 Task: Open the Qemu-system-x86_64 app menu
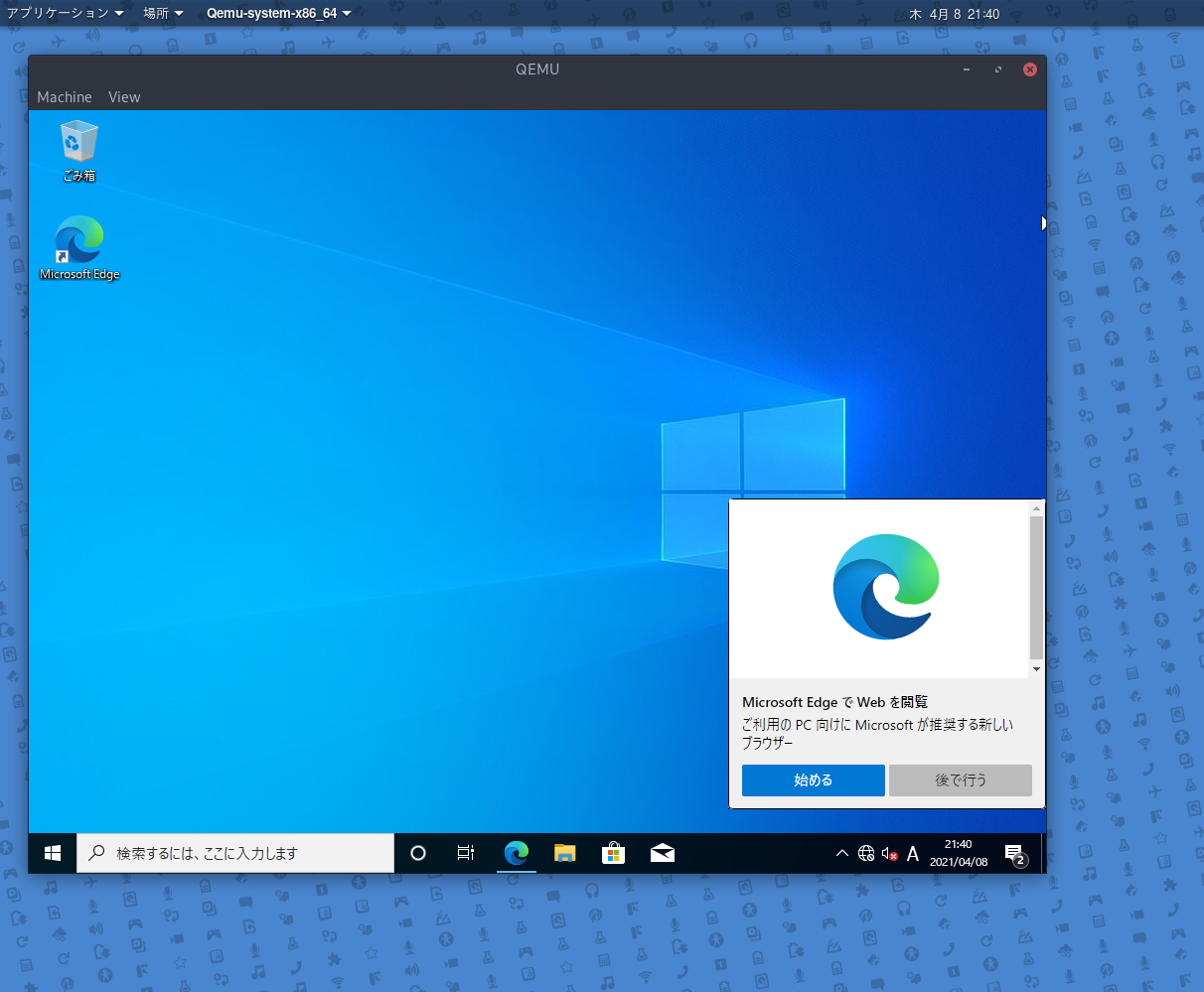pos(279,14)
